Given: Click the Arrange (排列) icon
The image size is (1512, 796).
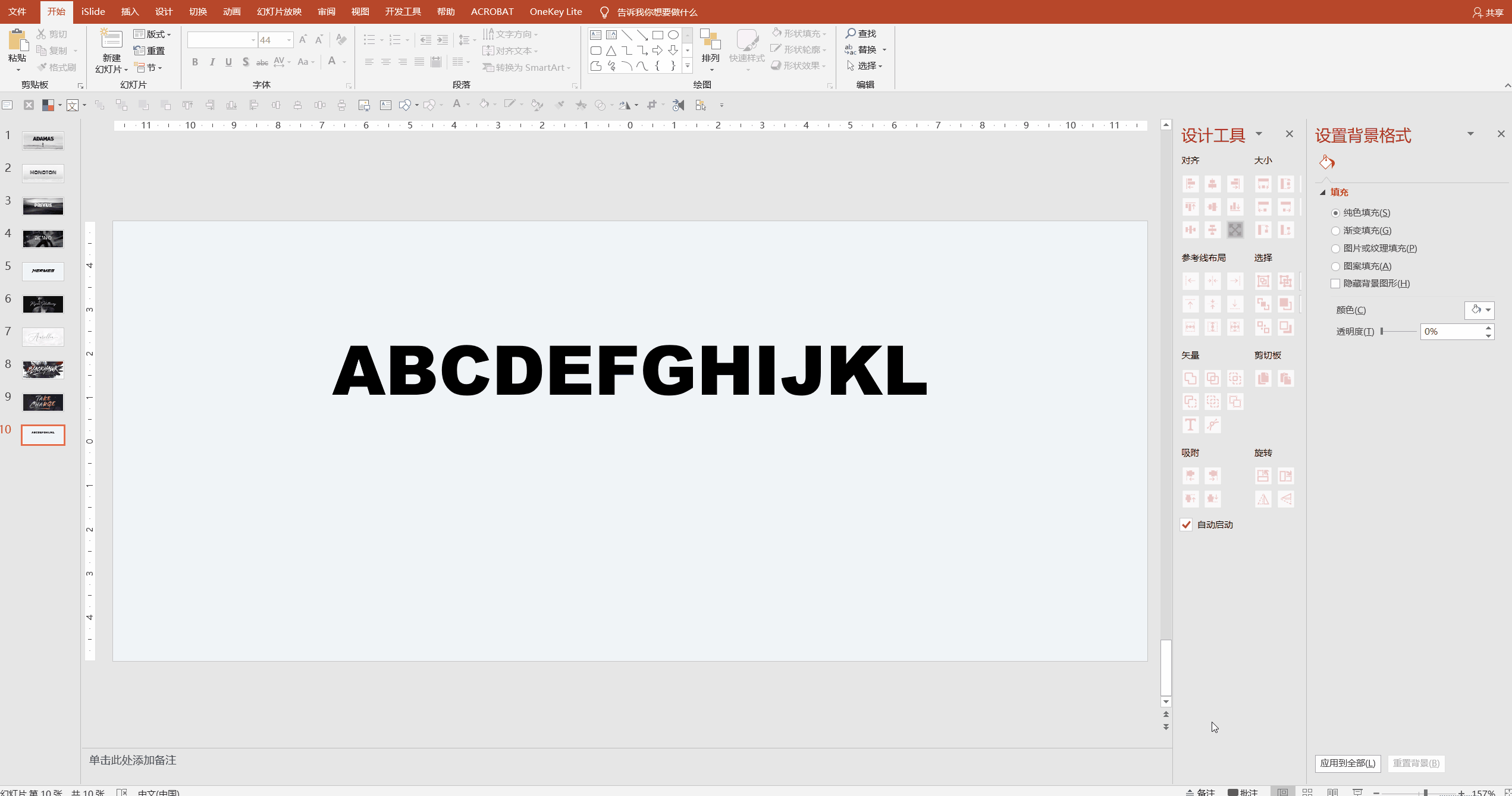Looking at the screenshot, I should [710, 40].
